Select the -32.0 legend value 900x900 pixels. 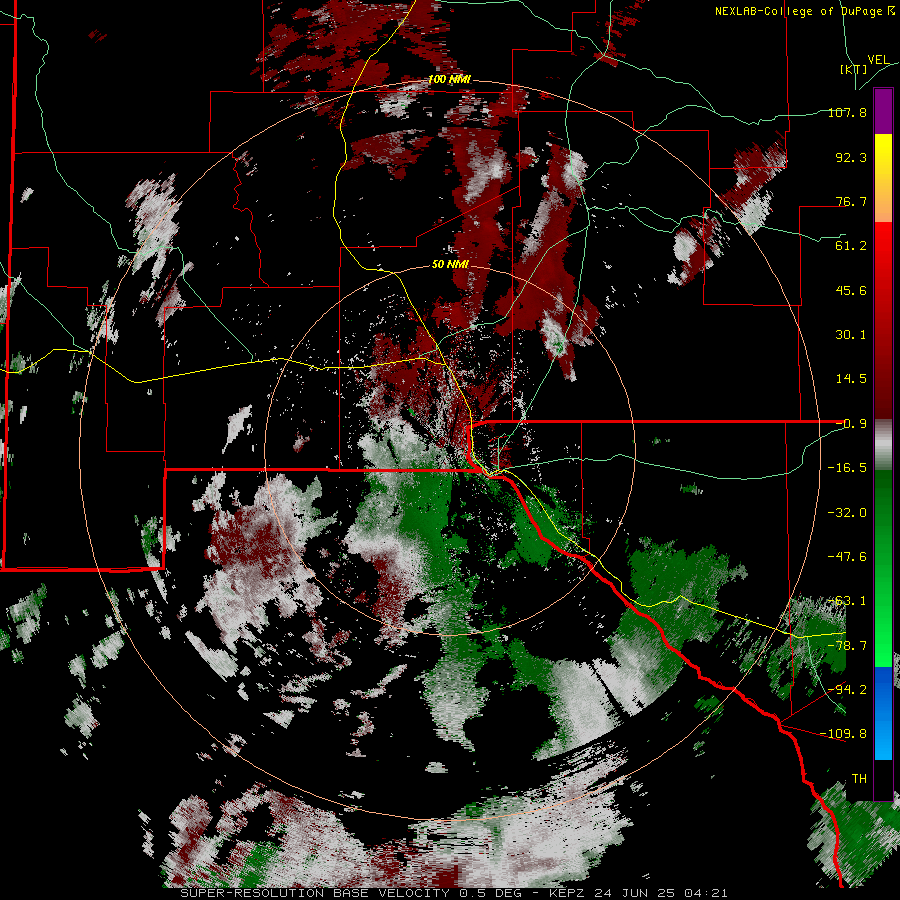(x=847, y=513)
